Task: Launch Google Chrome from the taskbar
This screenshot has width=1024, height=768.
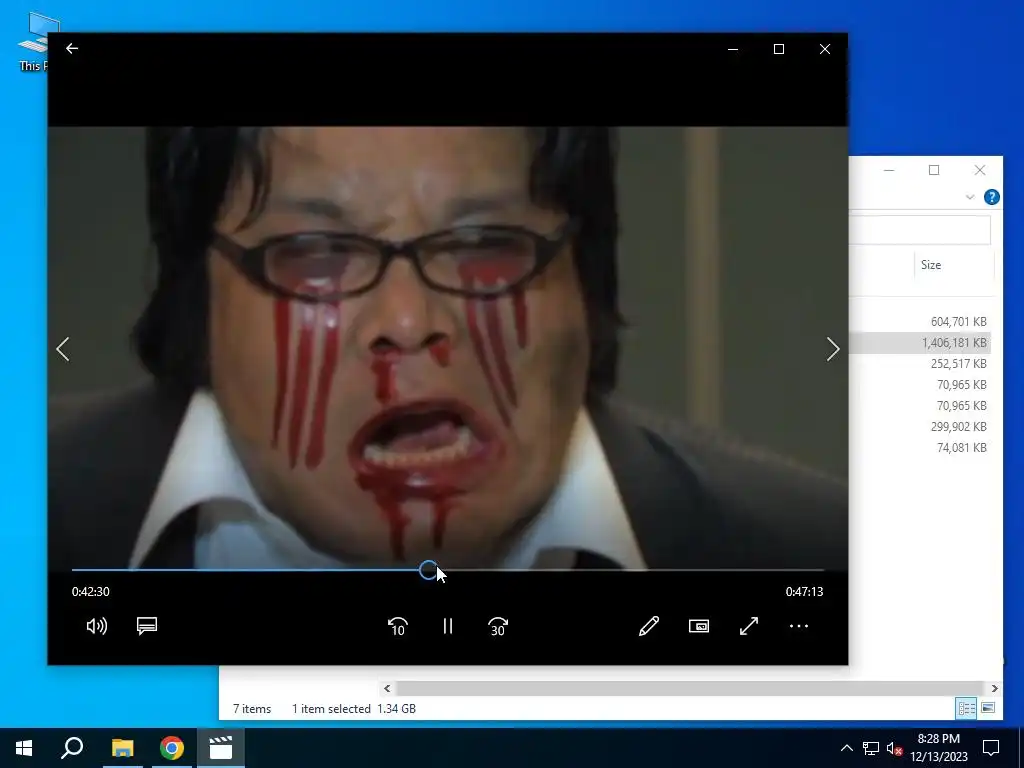Action: pos(172,748)
